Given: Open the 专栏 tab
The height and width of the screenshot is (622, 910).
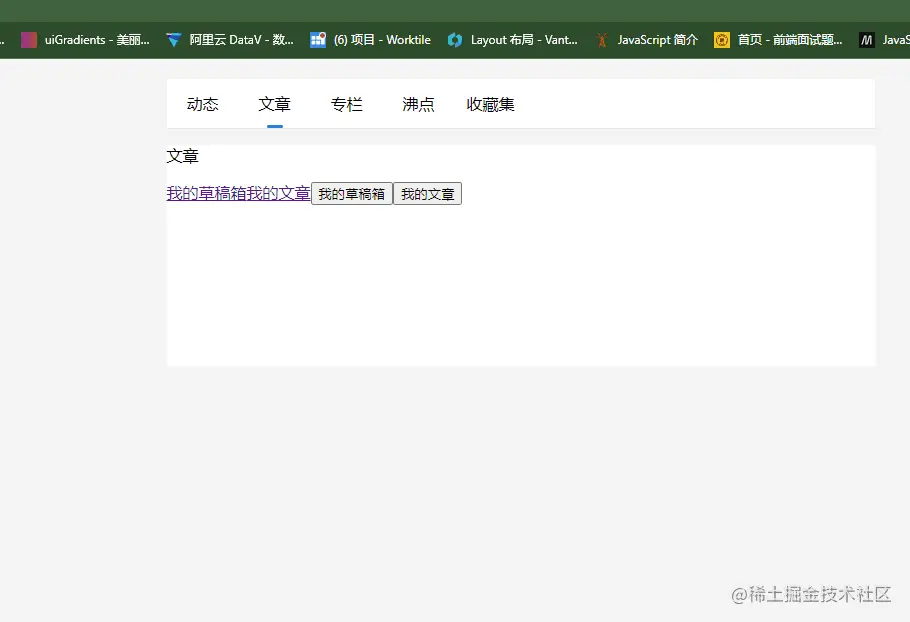Looking at the screenshot, I should pos(347,103).
